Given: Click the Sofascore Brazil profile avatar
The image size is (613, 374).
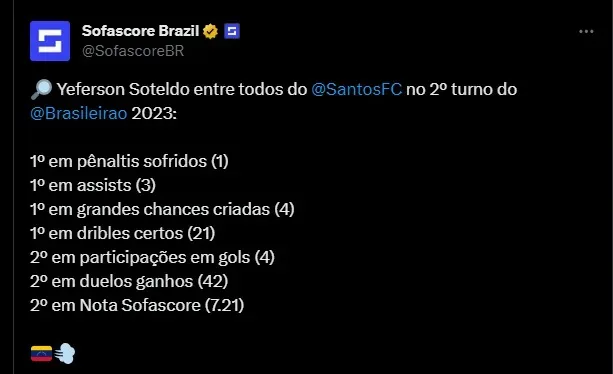Looking at the screenshot, I should (x=50, y=41).
